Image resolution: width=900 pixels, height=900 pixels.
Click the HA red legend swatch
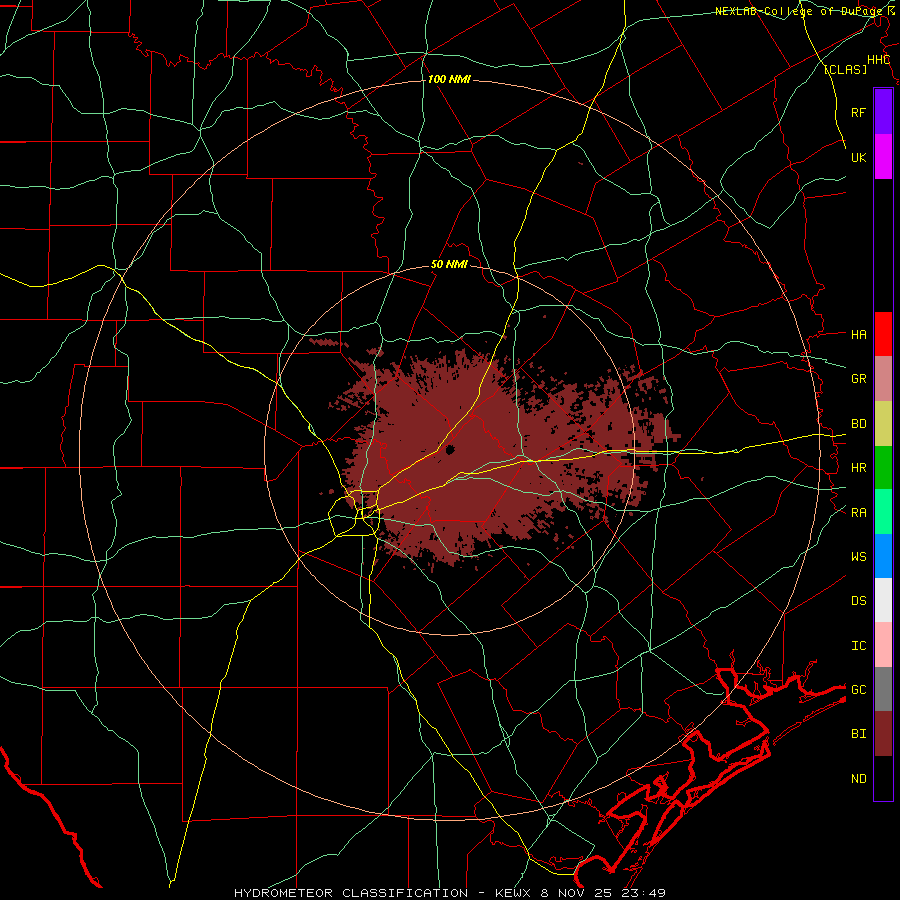coord(883,334)
